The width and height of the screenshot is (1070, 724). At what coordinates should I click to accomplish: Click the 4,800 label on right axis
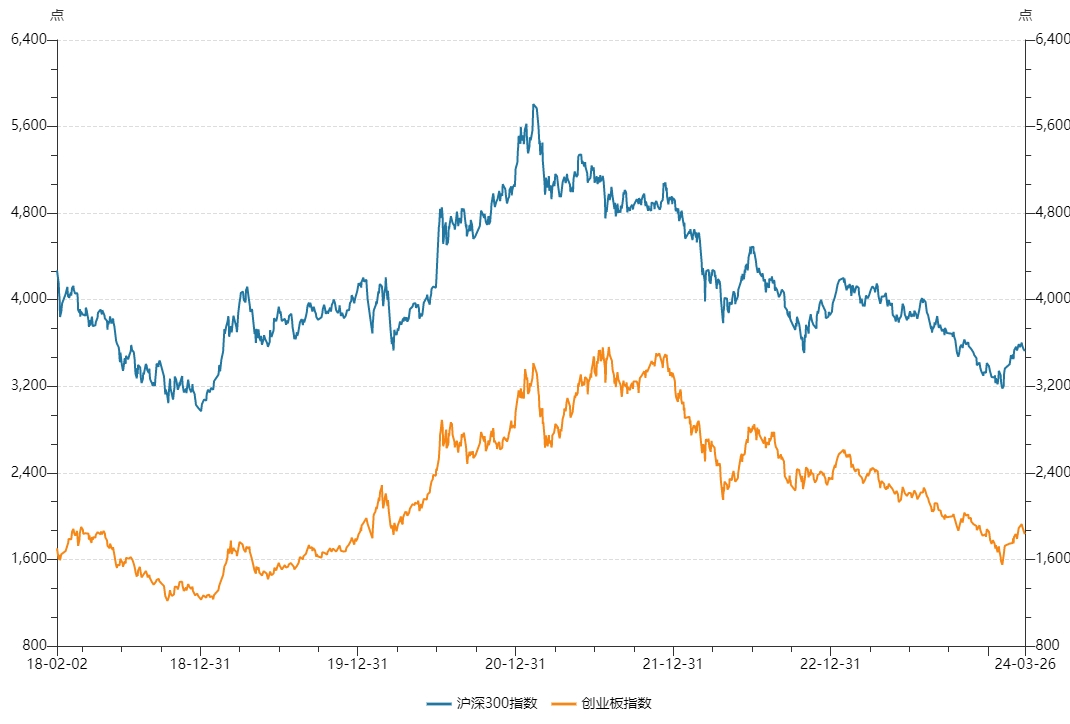pyautogui.click(x=1052, y=212)
